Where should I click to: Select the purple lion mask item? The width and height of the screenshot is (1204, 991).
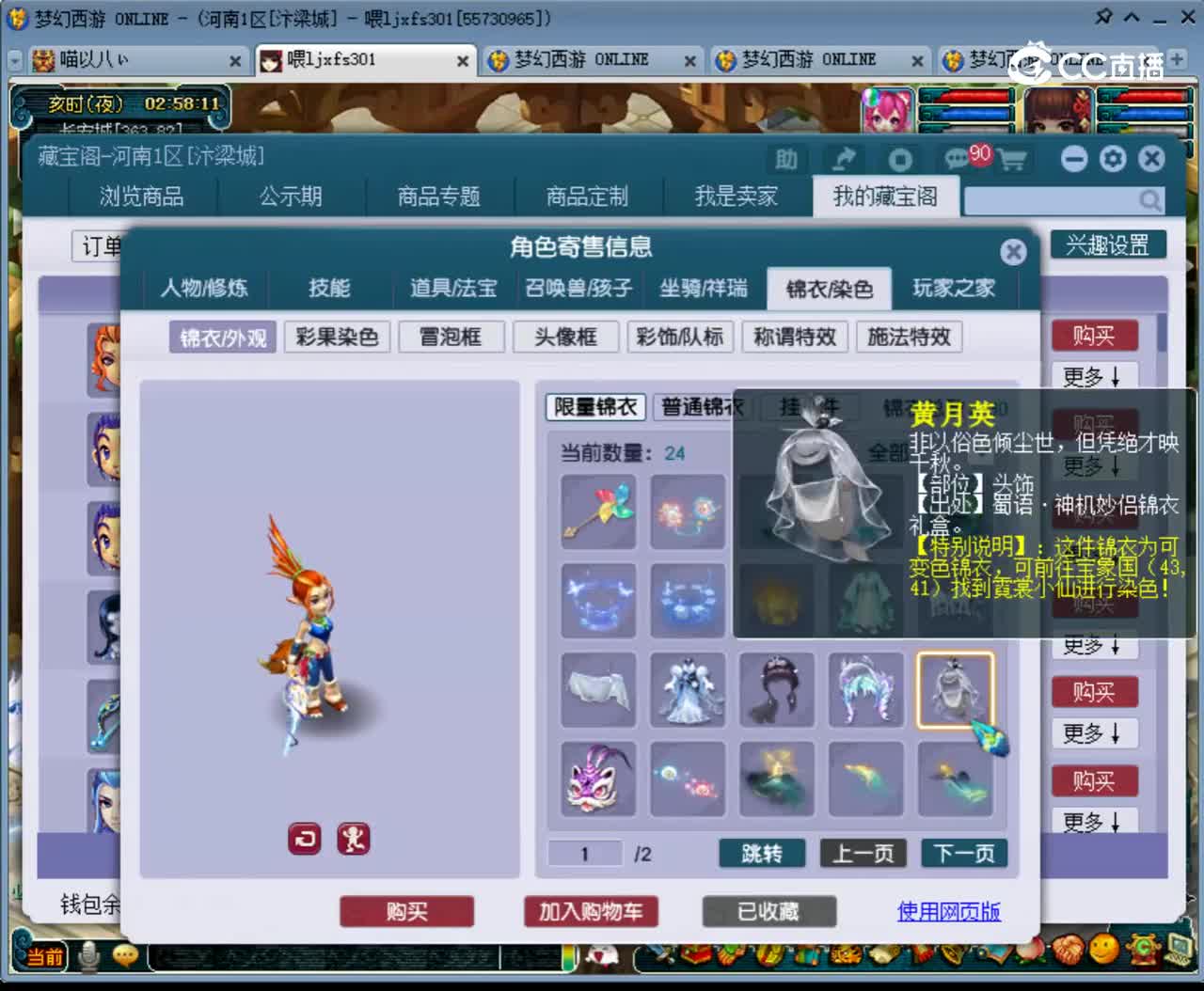[598, 779]
